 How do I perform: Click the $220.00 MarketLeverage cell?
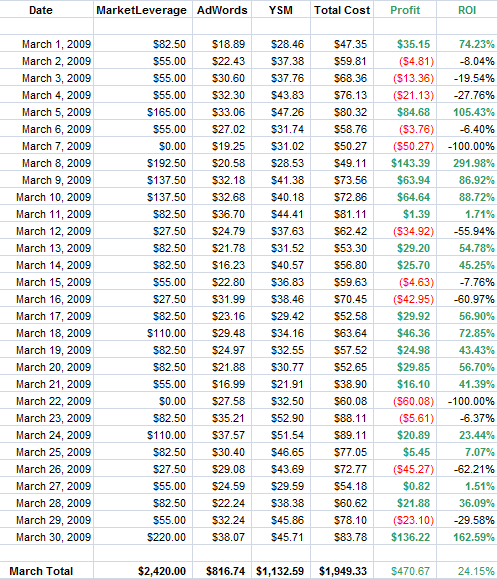pyautogui.click(x=143, y=537)
